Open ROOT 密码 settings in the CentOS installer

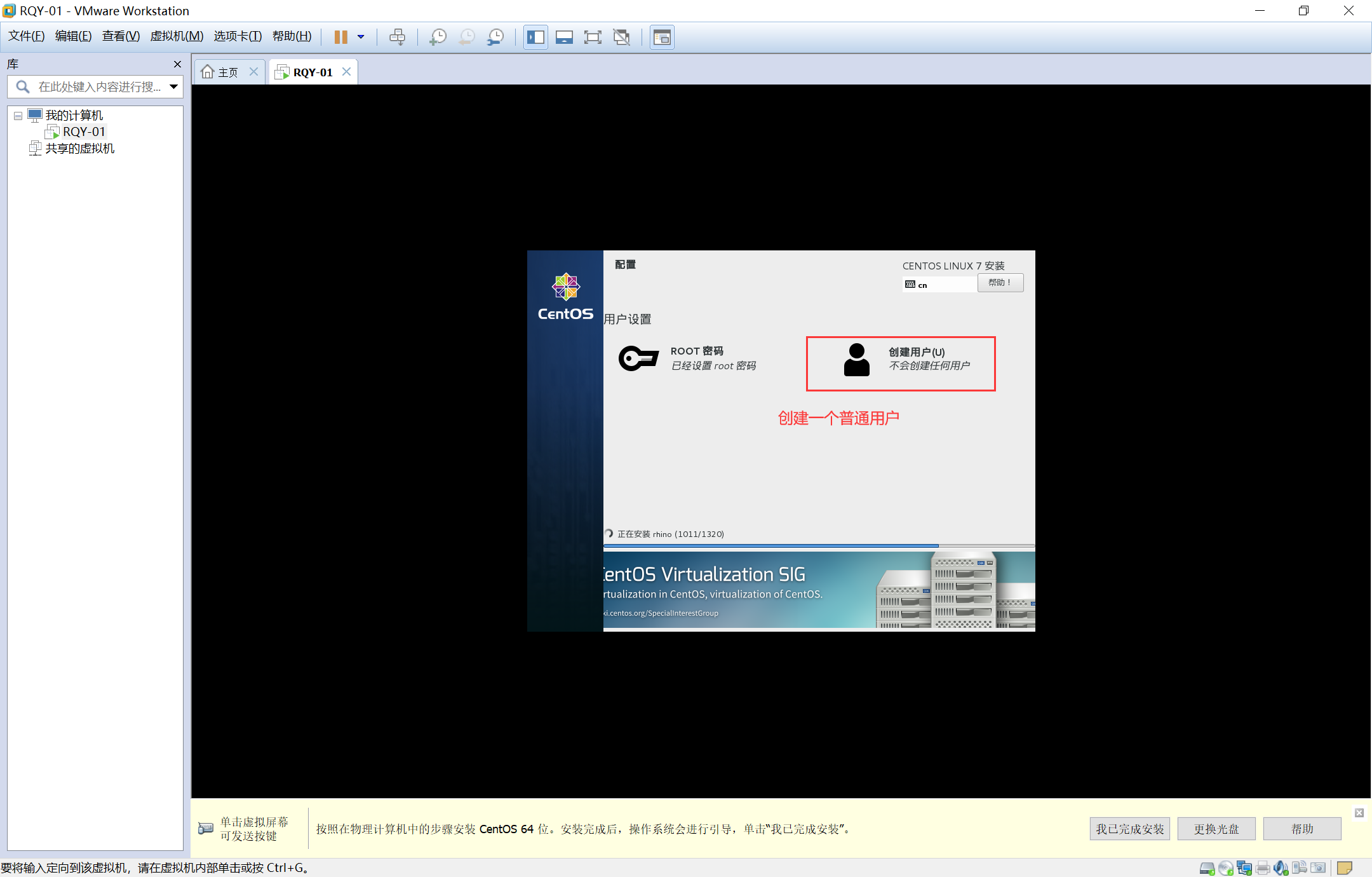click(x=688, y=358)
